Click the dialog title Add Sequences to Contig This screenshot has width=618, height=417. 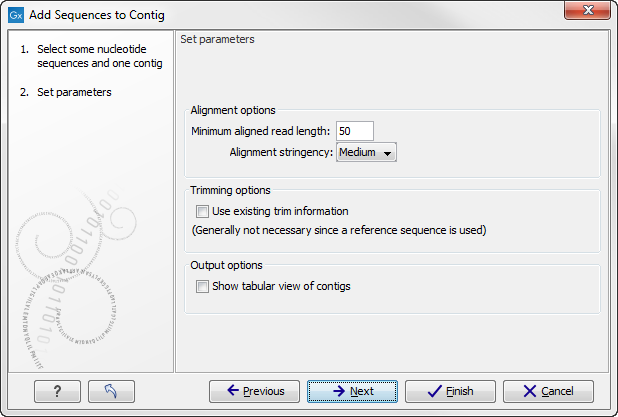(97, 15)
